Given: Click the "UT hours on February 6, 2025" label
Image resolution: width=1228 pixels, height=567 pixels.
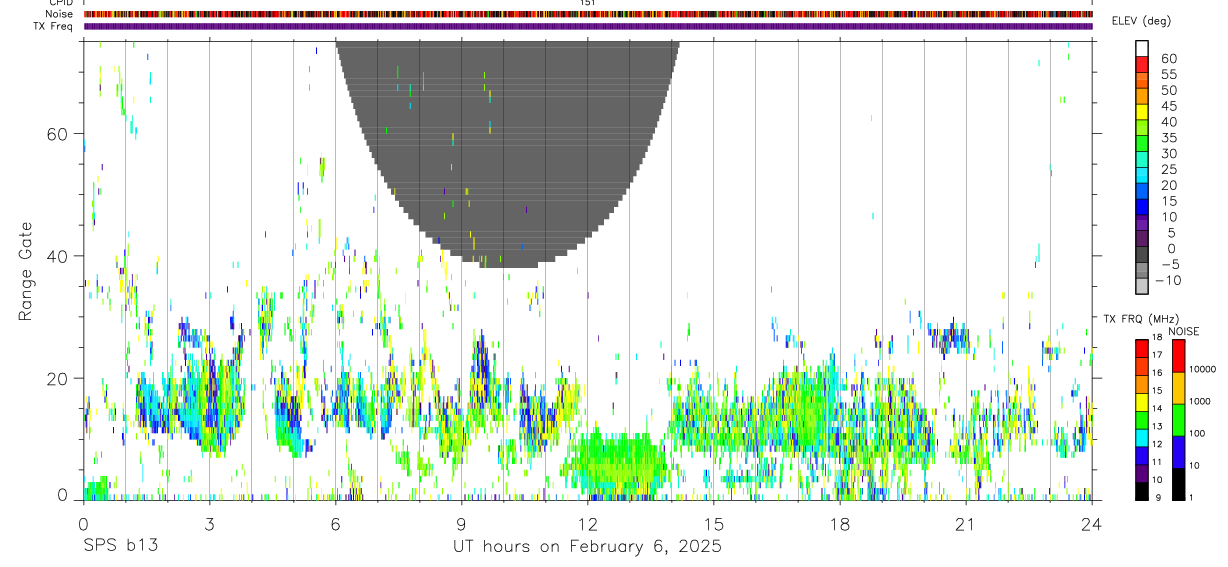Looking at the screenshot, I should [x=588, y=546].
